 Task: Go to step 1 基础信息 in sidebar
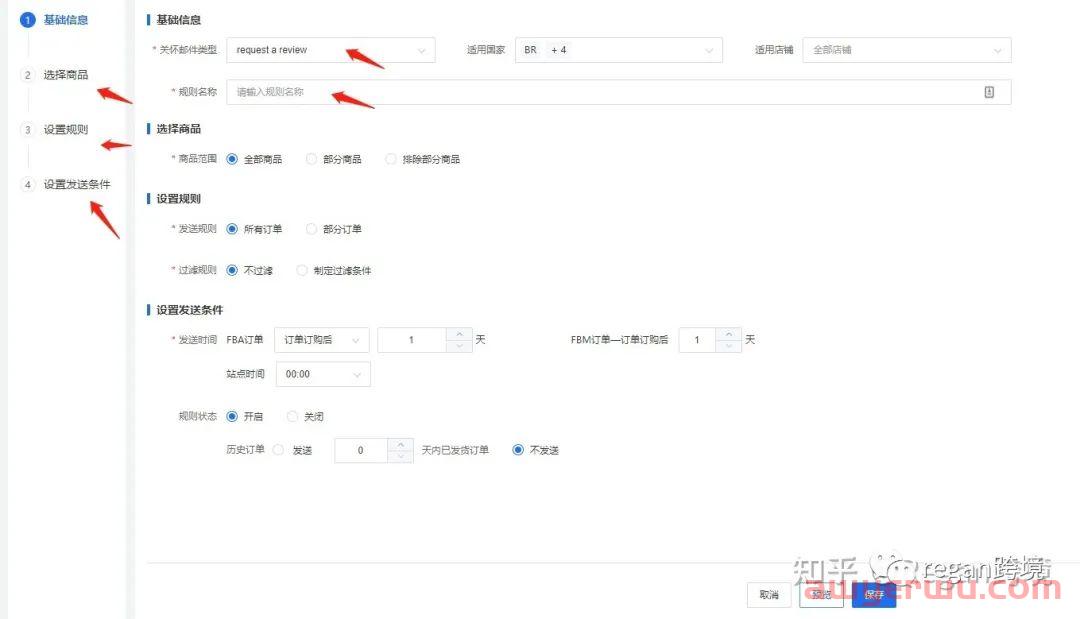coord(54,20)
